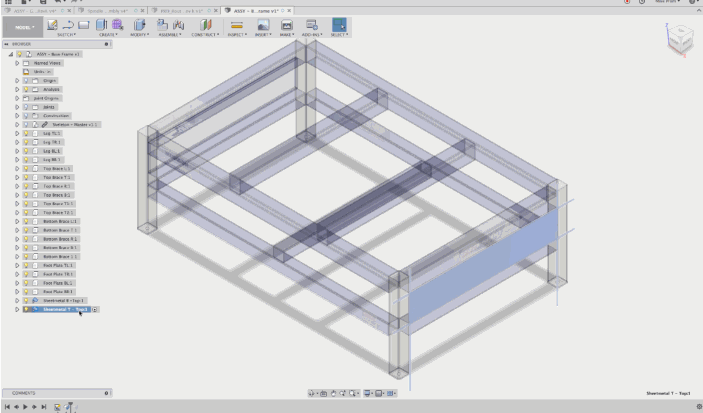703x413 pixels.
Task: Select the Insert image icon
Action: point(263,25)
